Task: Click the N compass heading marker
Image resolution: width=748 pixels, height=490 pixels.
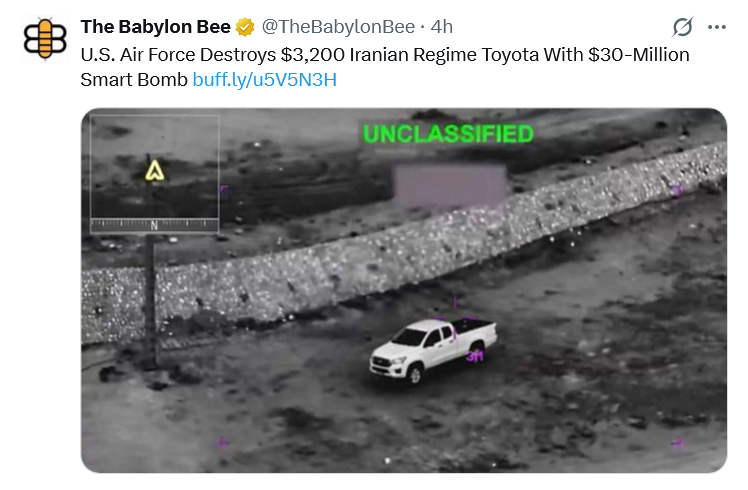Action: [154, 226]
